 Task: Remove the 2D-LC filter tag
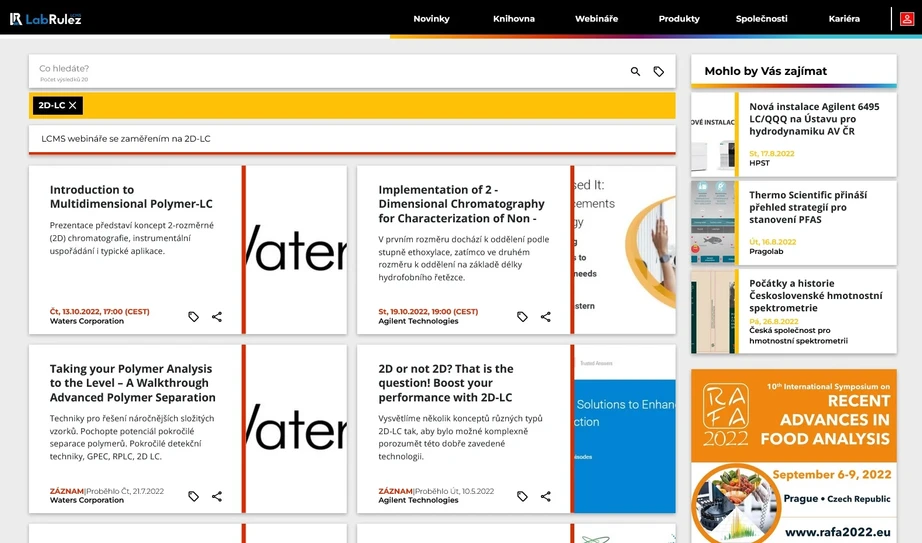[73, 105]
